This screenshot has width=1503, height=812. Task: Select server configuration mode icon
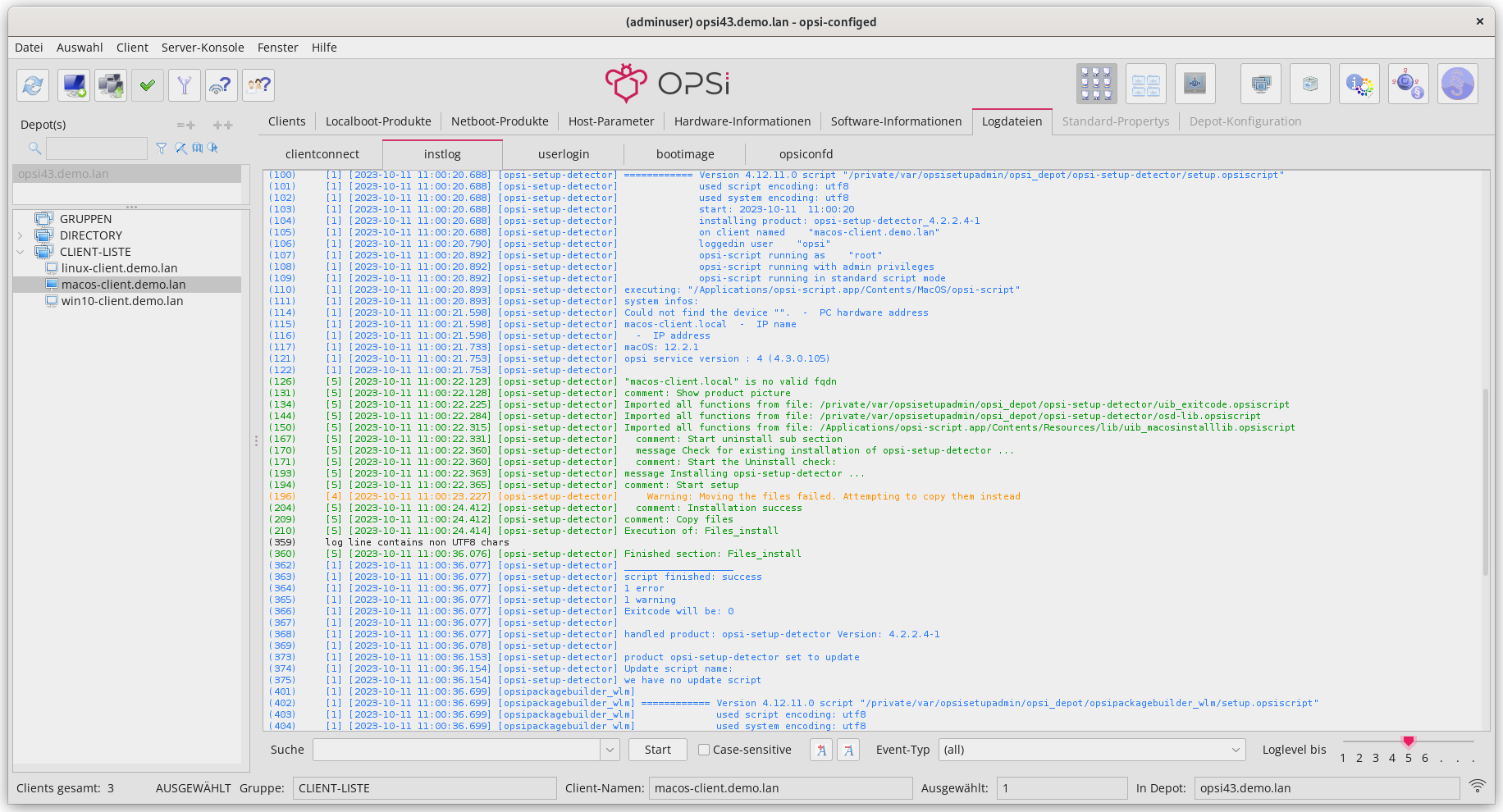1195,84
